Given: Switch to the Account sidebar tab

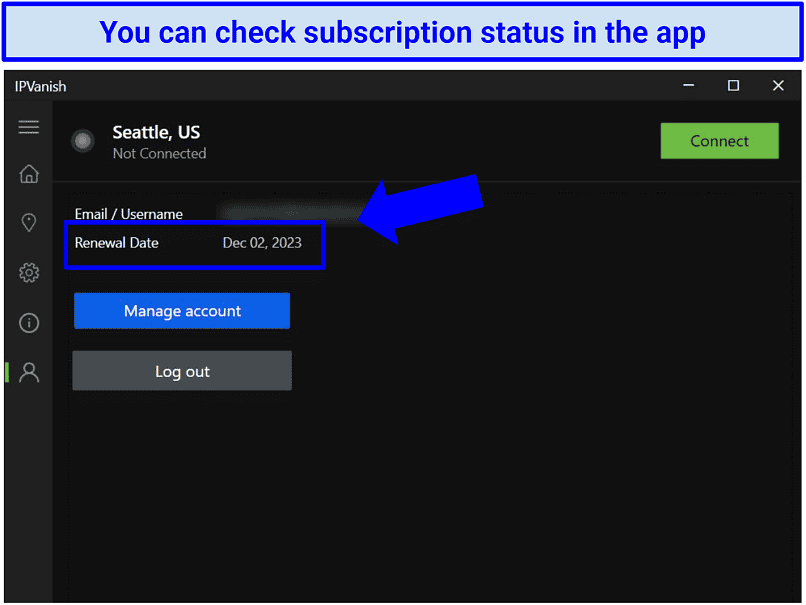Looking at the screenshot, I should tap(28, 371).
